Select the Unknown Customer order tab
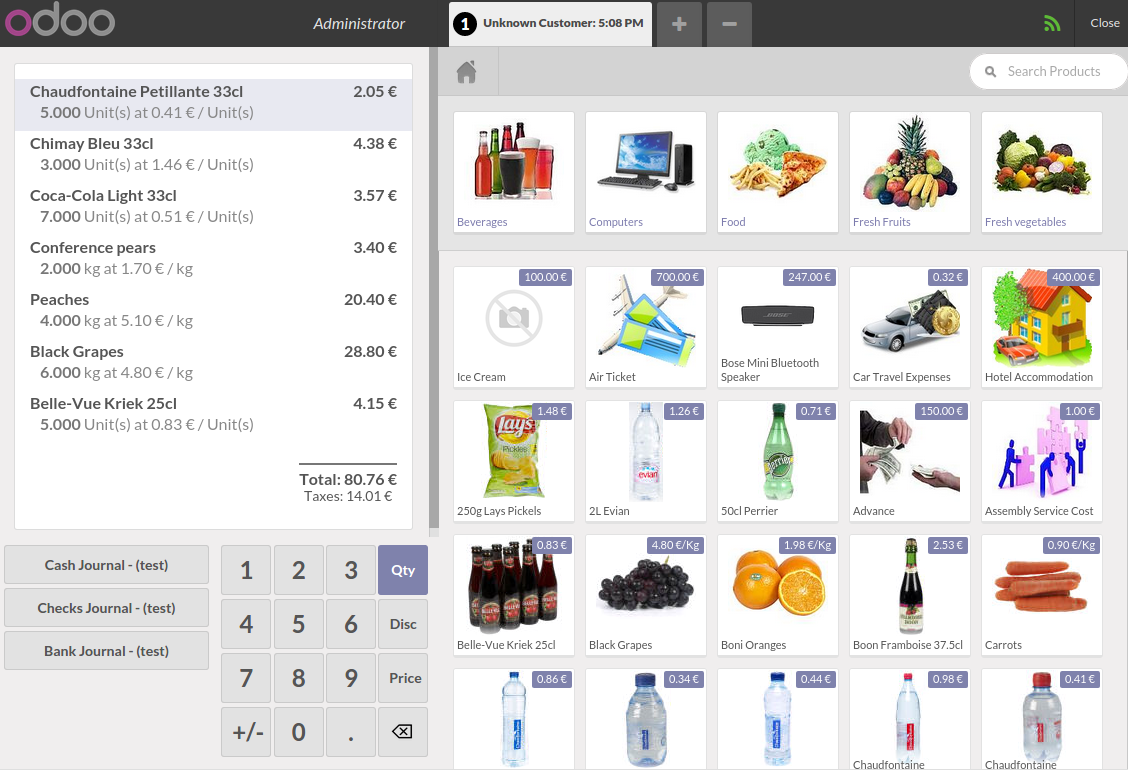 pyautogui.click(x=550, y=23)
